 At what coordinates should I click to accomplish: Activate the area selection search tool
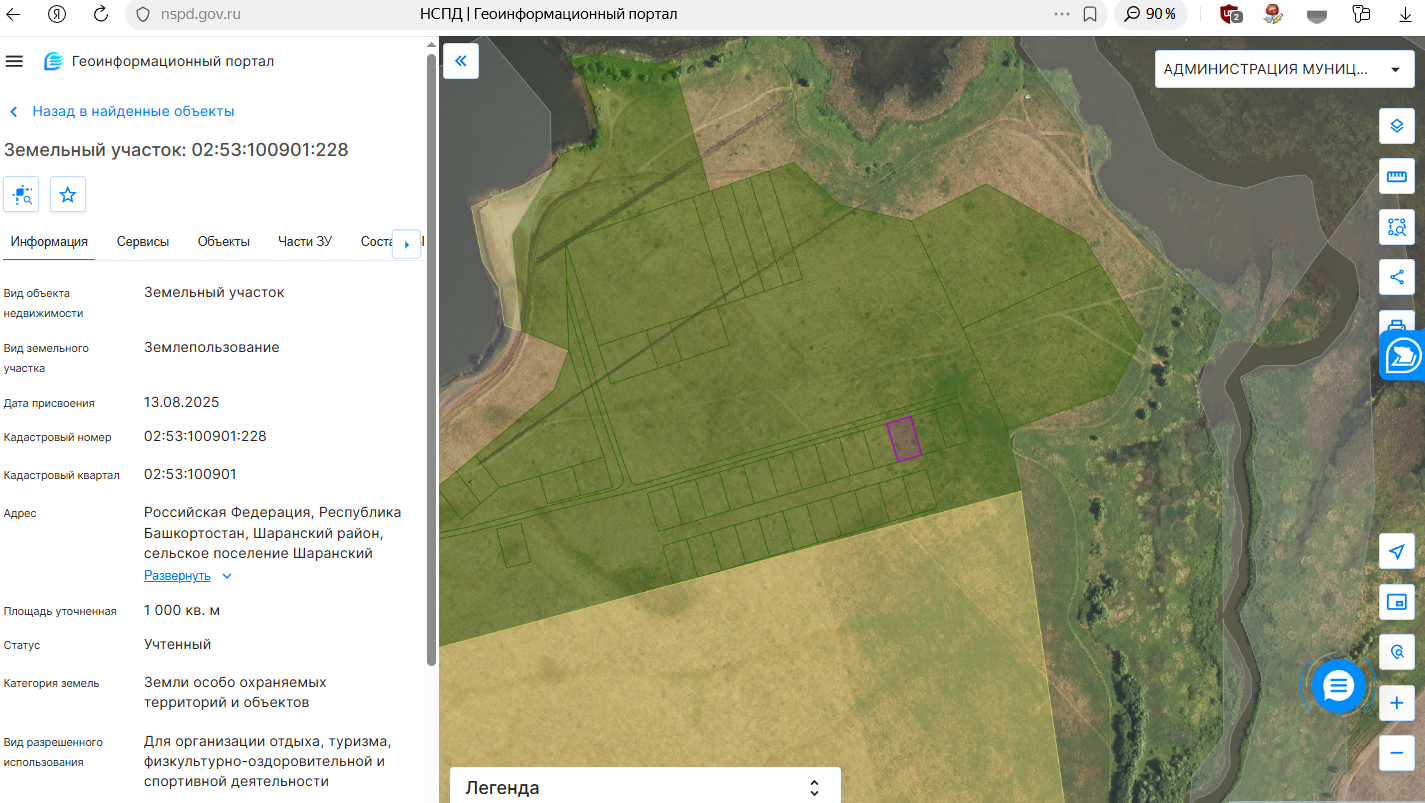tap(1397, 227)
